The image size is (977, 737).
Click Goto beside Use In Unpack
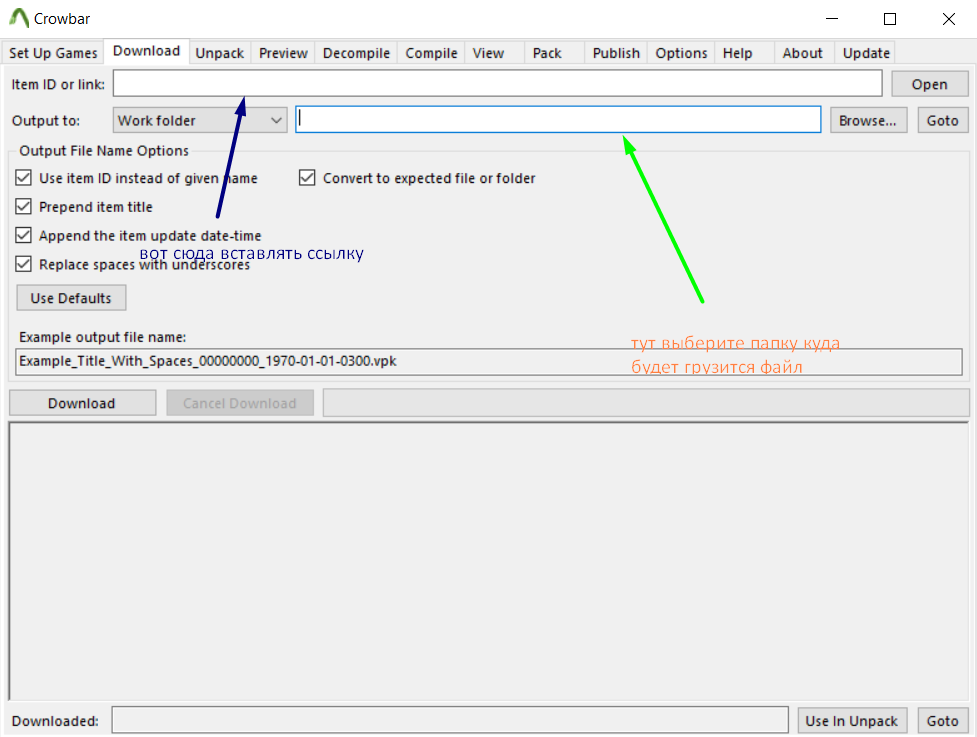point(942,721)
